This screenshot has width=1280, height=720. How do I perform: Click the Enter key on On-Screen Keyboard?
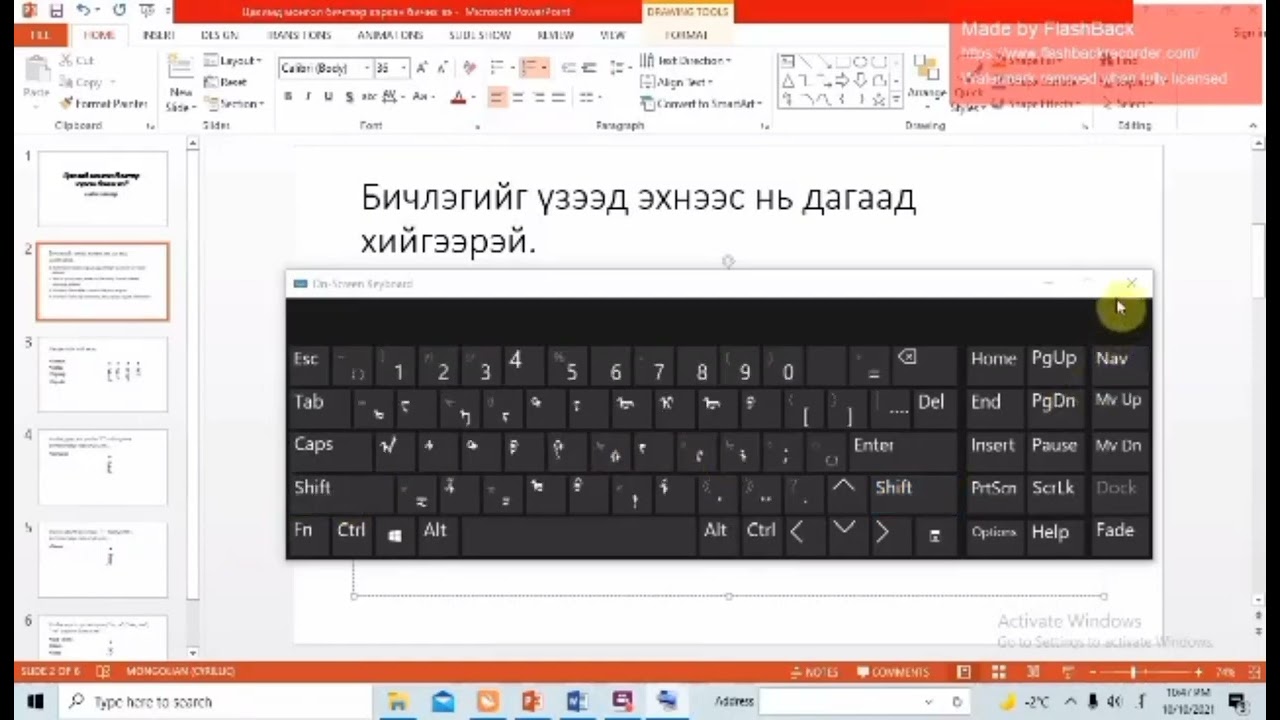click(x=901, y=450)
